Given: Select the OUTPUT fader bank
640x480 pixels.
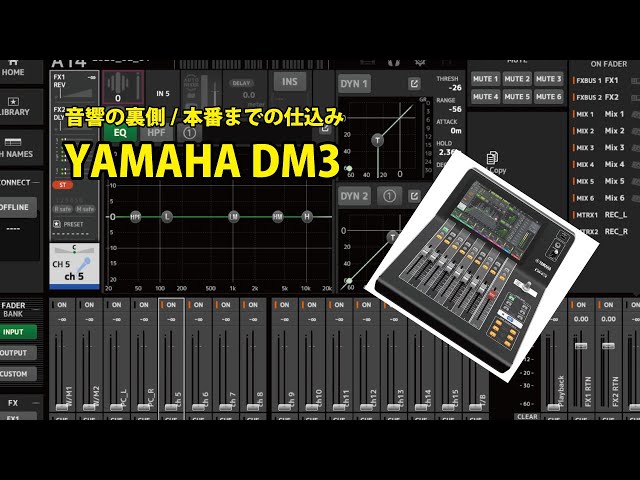Looking at the screenshot, I should click(18, 353).
